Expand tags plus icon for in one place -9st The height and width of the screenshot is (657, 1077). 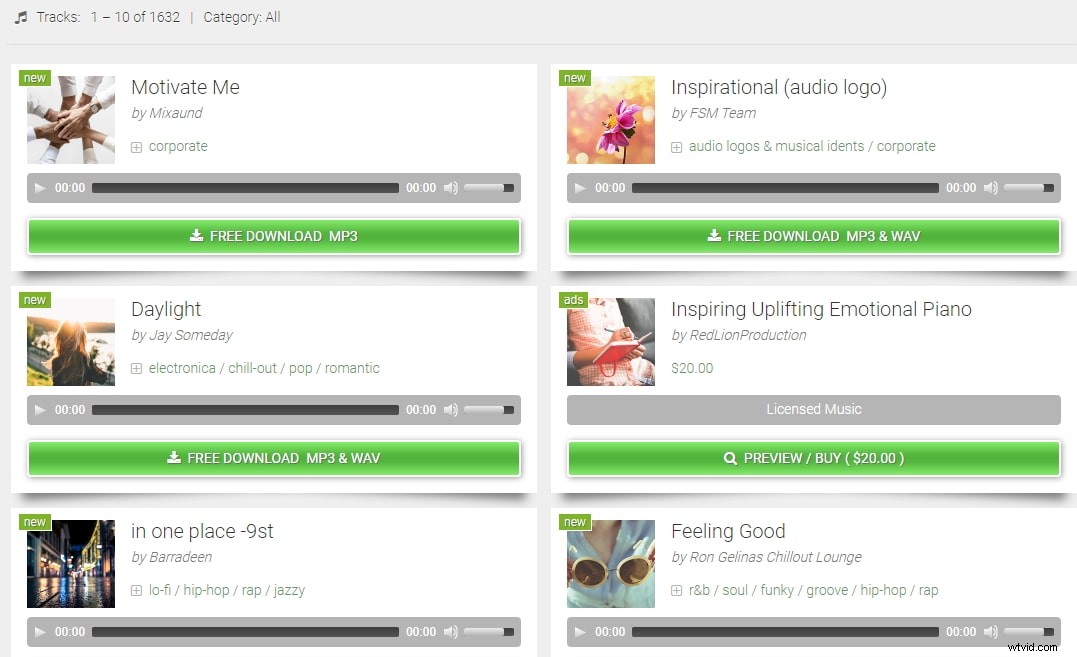point(136,590)
